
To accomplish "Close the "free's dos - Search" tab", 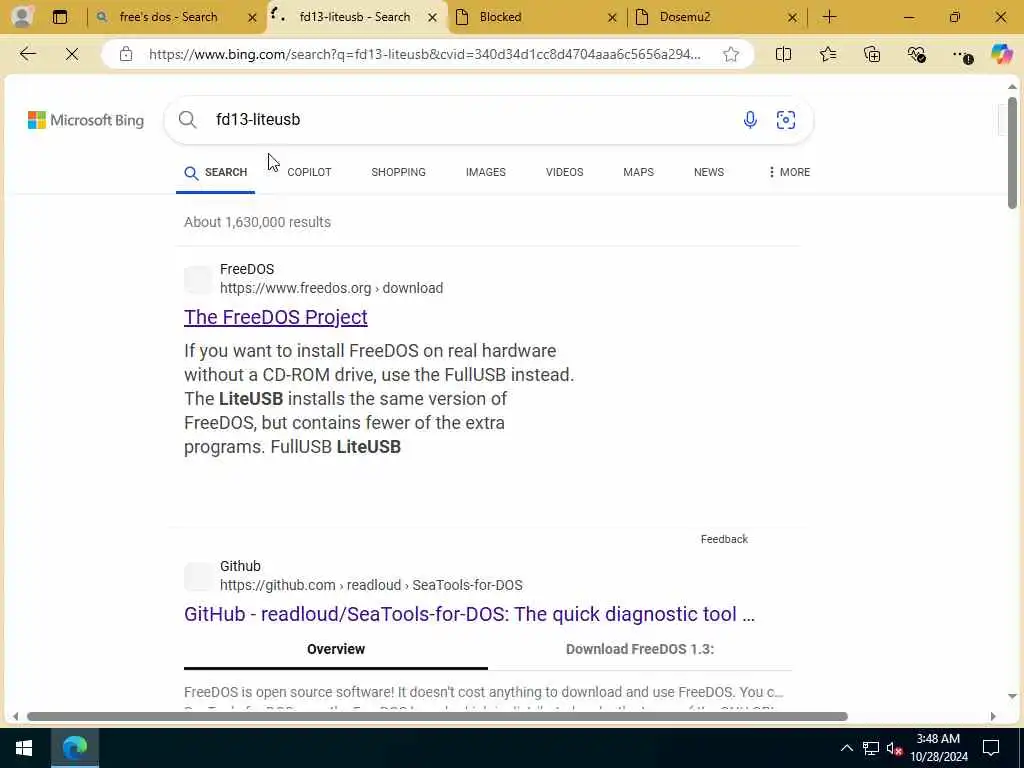I will [252, 18].
